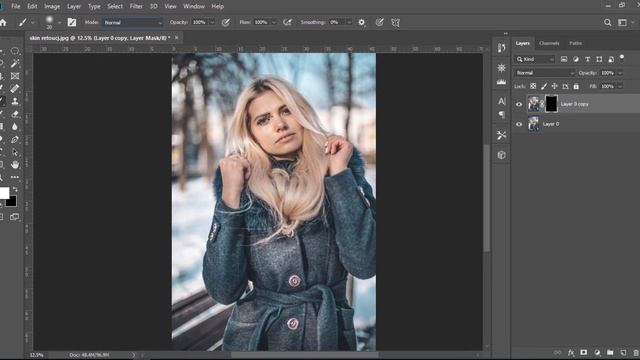
Task: Open the Character panel icon
Action: [502, 101]
